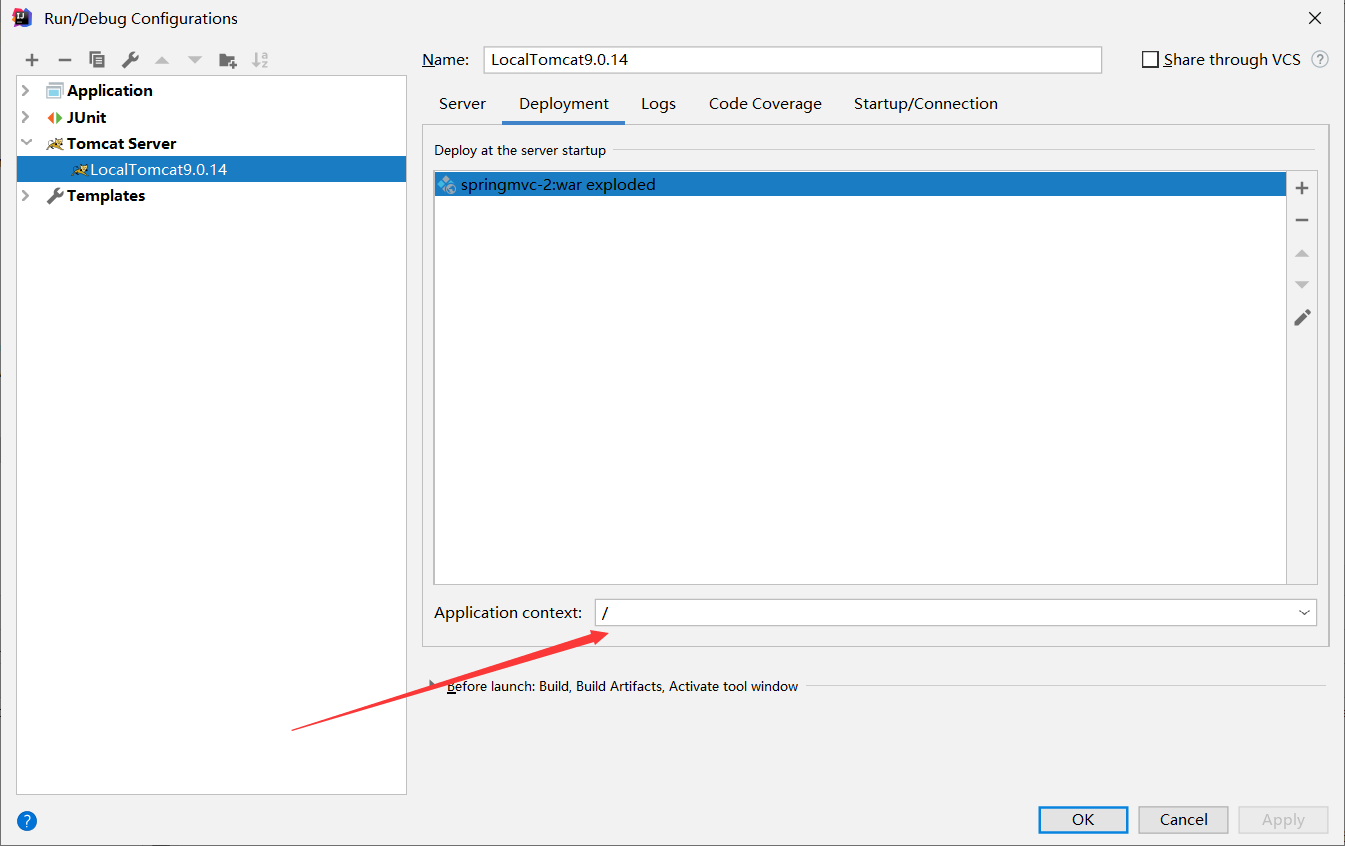Expand the Application tree node
This screenshot has height=846, width=1345.
tap(26, 90)
